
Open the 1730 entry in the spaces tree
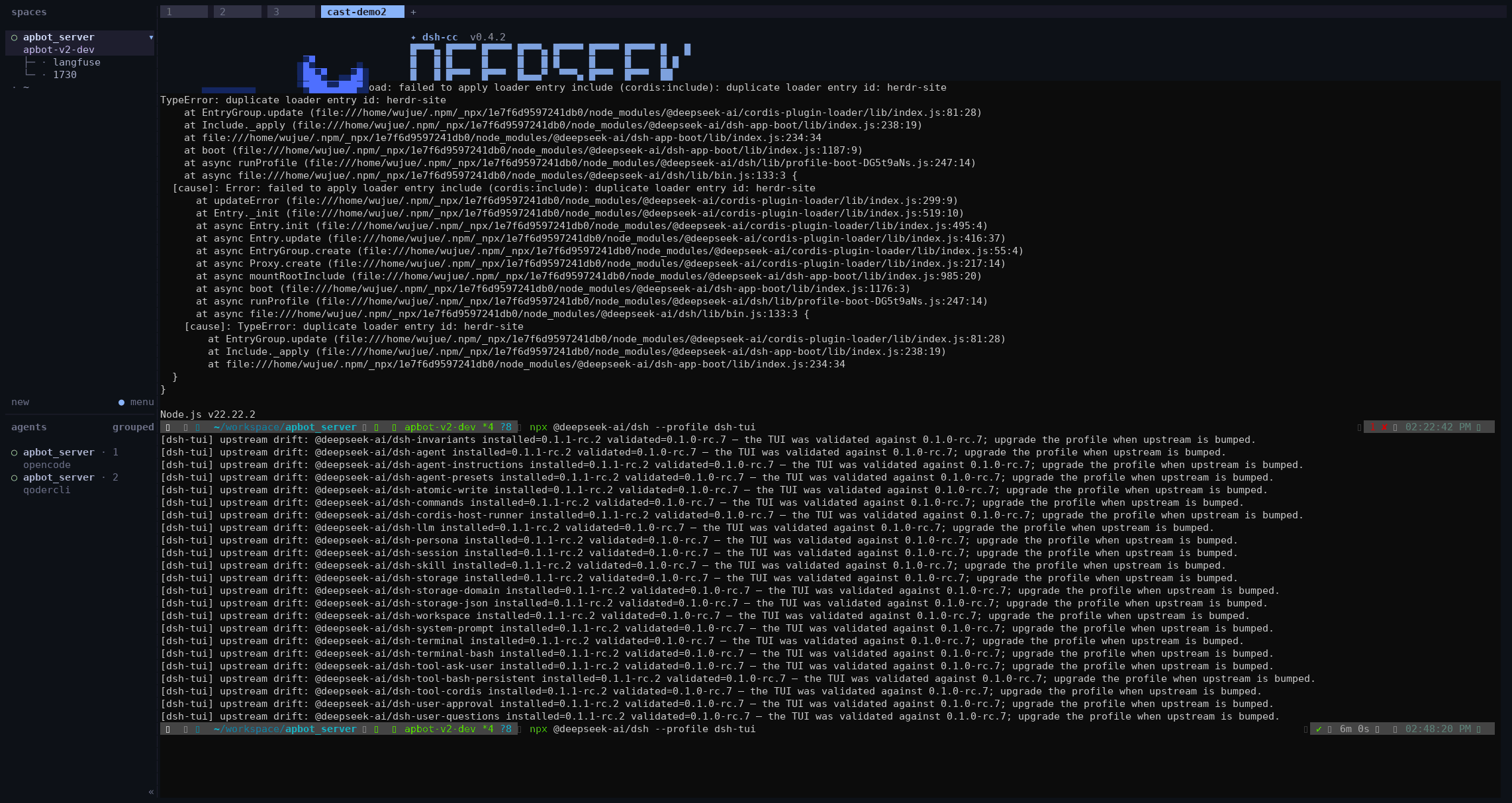tap(65, 75)
